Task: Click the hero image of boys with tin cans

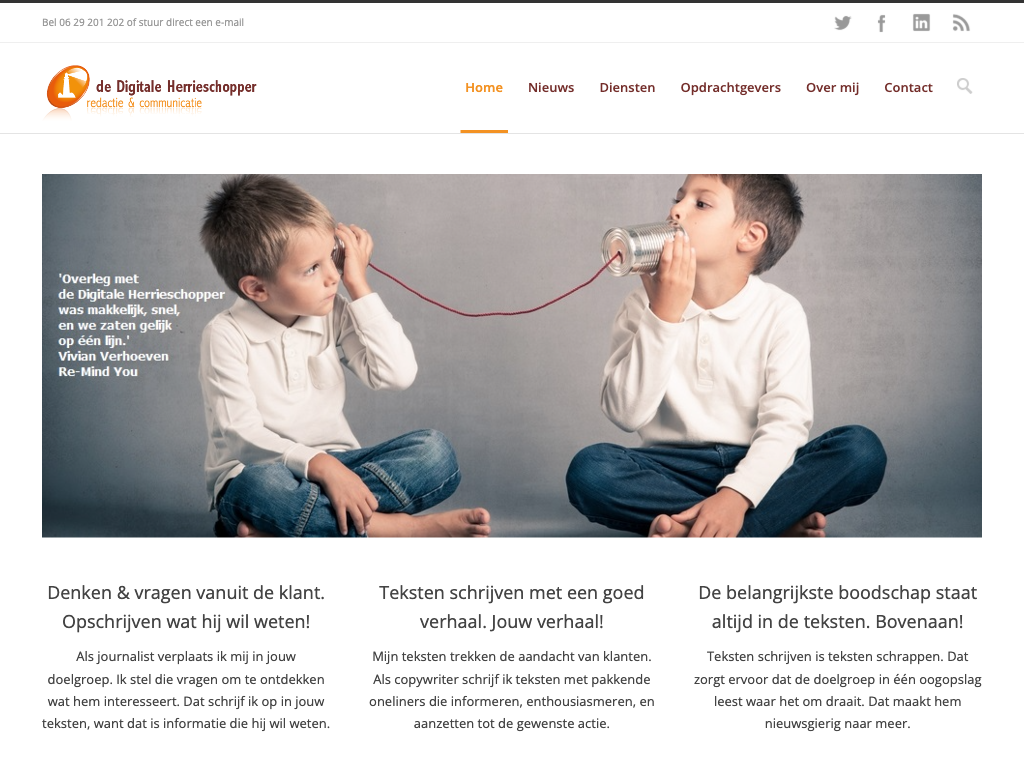Action: [x=511, y=355]
